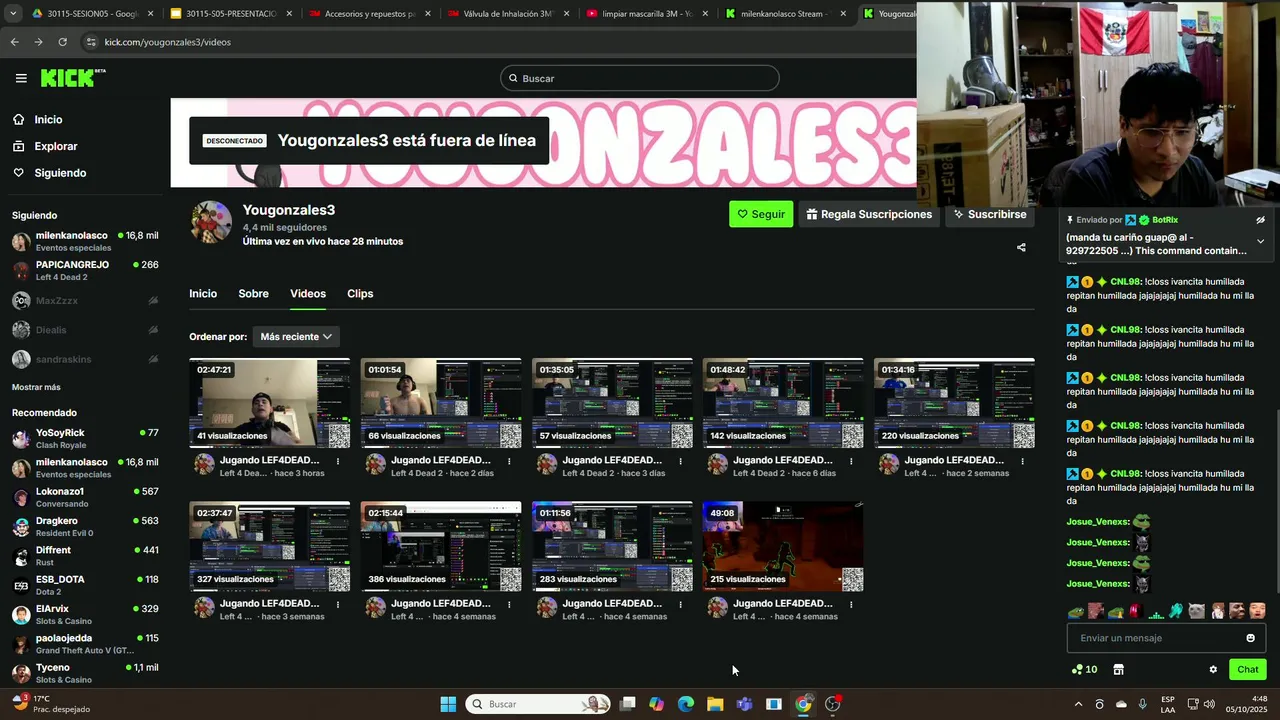Open YoSoyRick recommended channel

point(85,439)
